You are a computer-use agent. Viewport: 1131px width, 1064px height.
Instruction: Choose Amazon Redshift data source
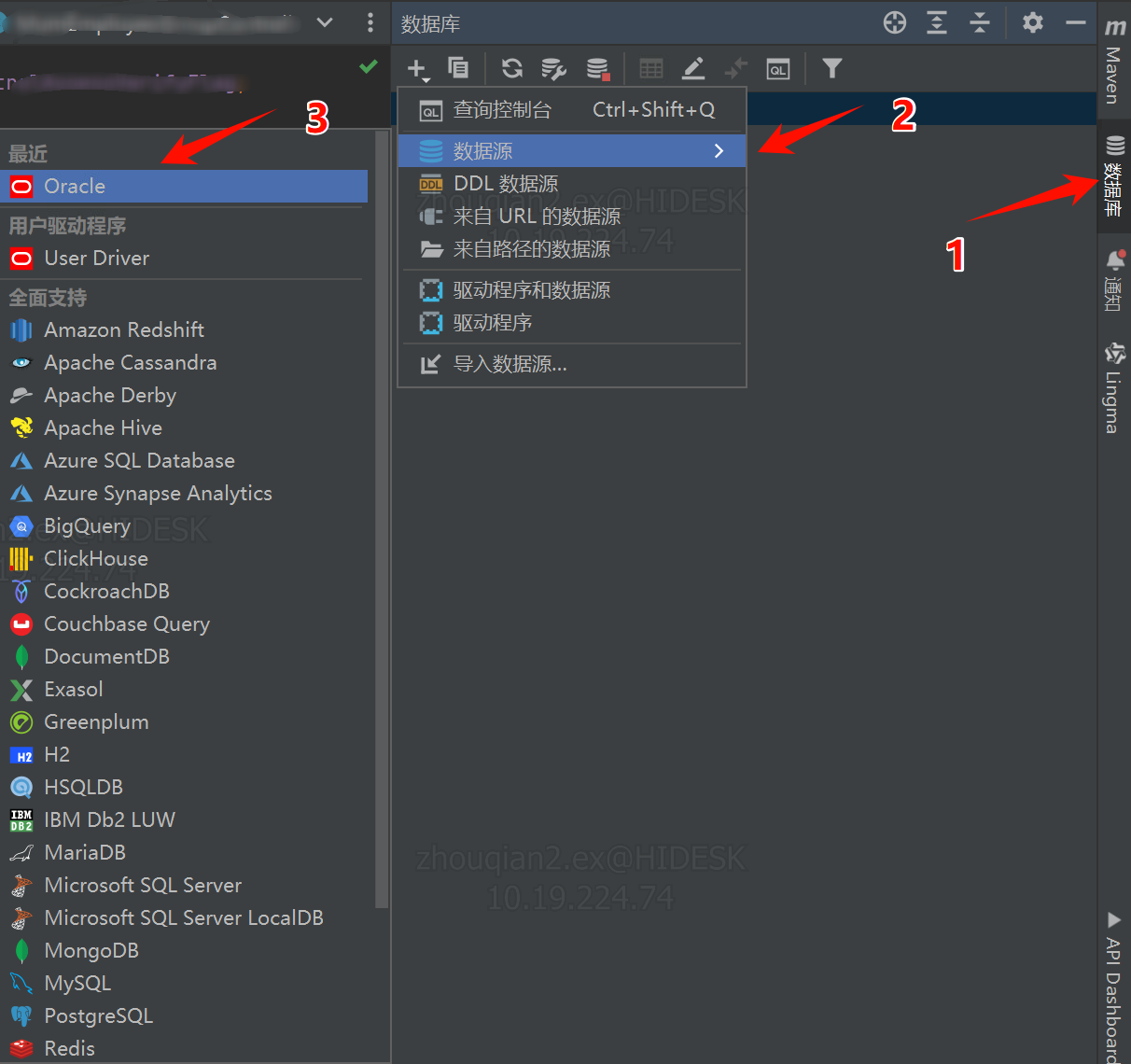point(184,329)
